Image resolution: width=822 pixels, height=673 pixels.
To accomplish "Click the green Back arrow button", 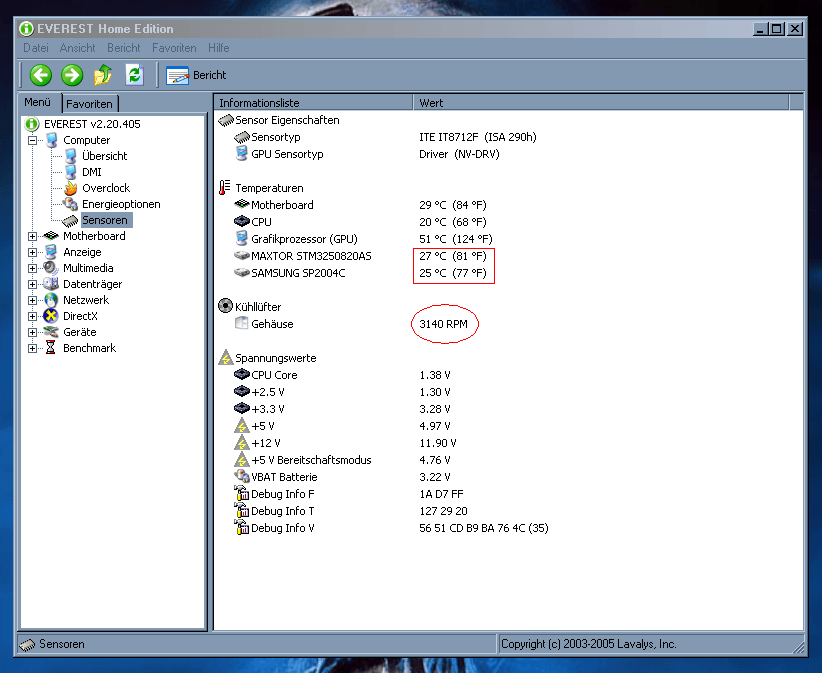I will pos(40,75).
